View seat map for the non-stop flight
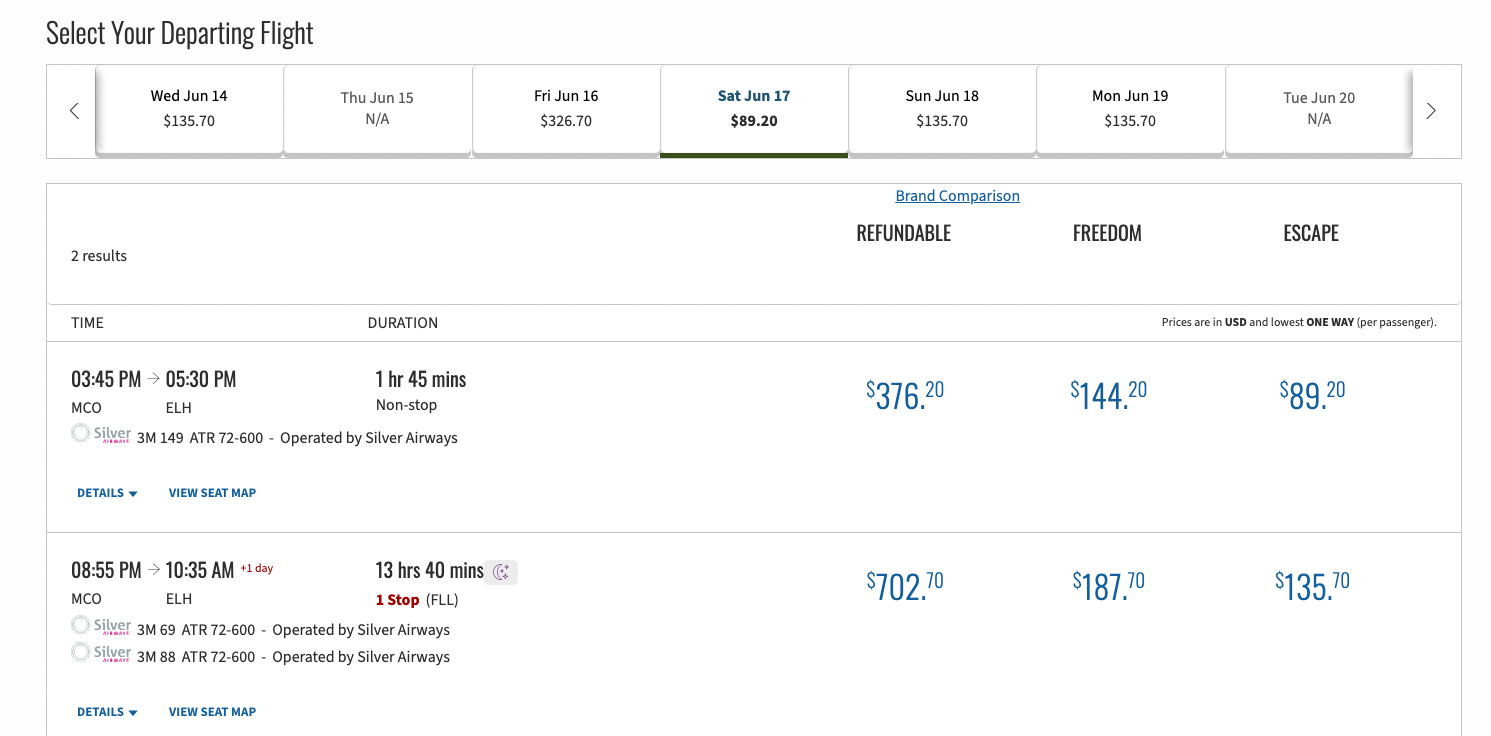 [212, 493]
